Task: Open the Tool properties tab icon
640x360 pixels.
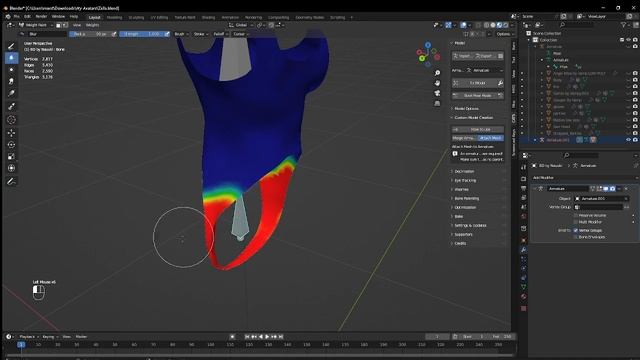Action: click(524, 167)
